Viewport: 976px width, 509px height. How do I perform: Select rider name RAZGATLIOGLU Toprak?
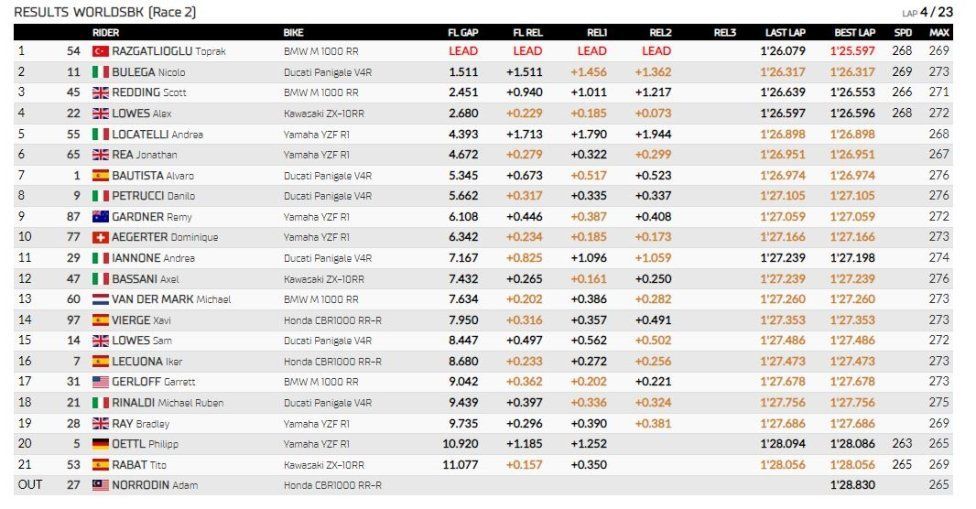click(x=169, y=51)
